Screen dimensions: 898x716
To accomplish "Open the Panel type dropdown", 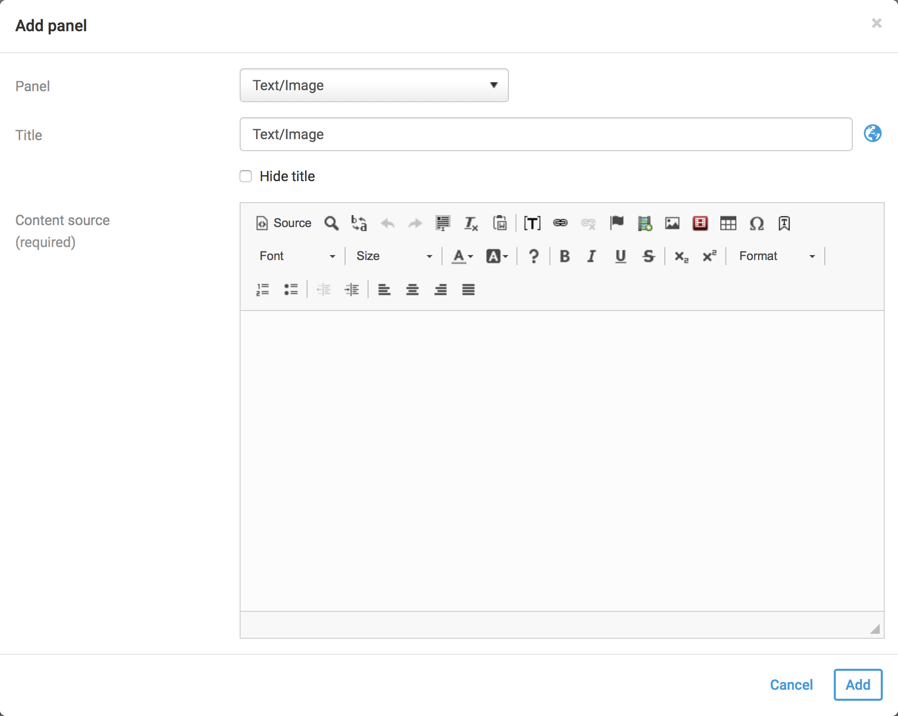I will tap(374, 85).
